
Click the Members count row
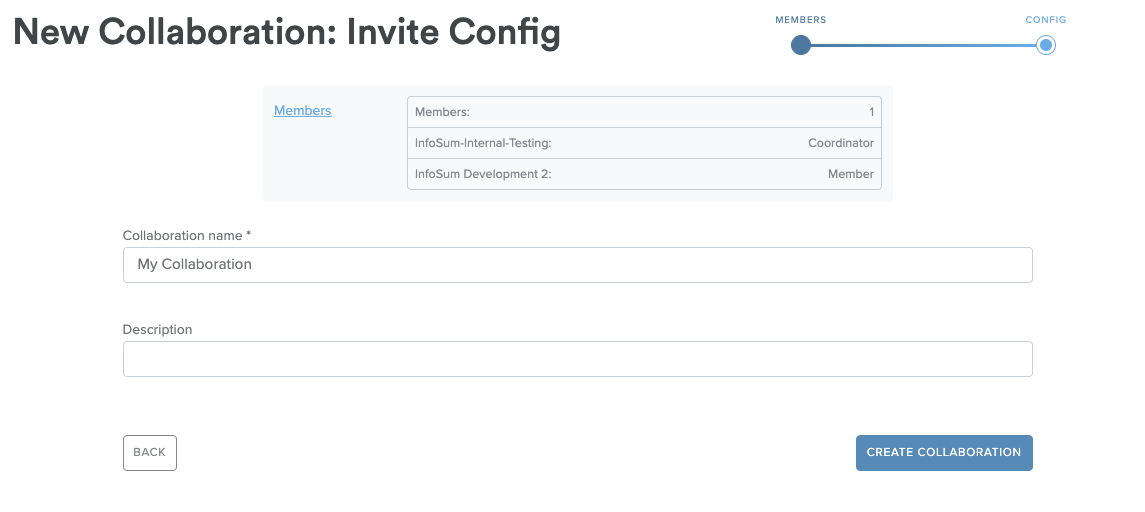[x=644, y=112]
